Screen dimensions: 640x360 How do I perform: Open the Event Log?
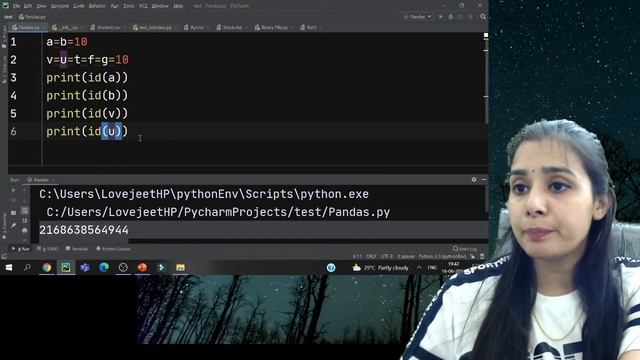pyautogui.click(x=464, y=249)
